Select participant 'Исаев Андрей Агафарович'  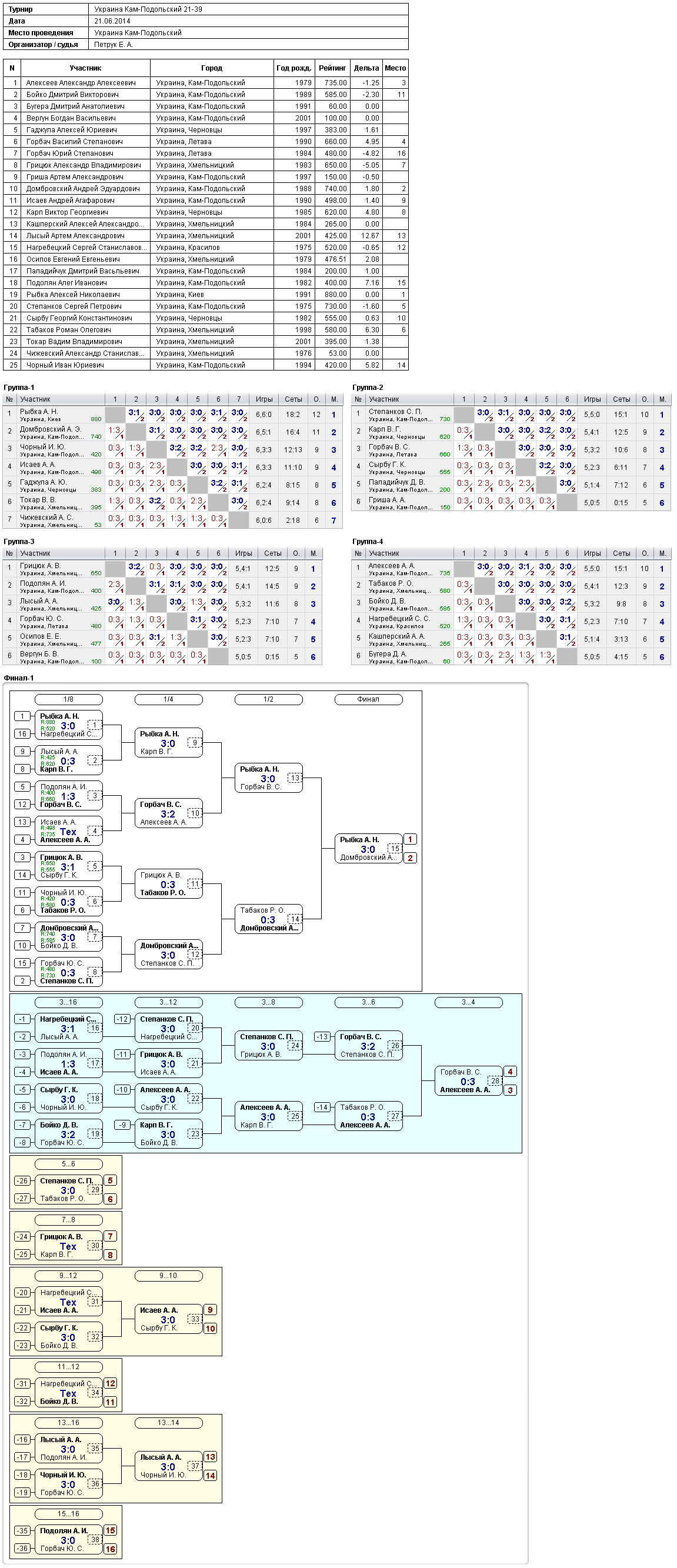click(x=70, y=200)
